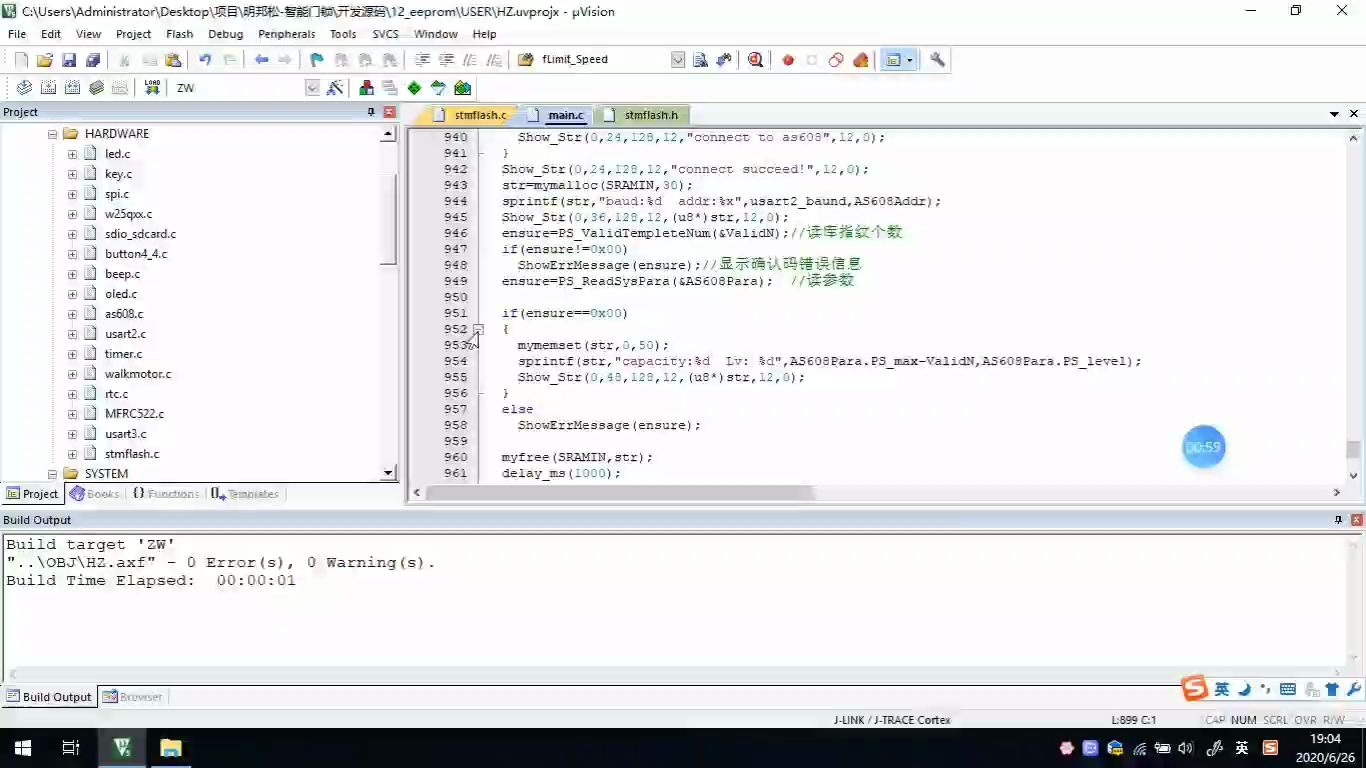
Task: Create a new file with the New icon
Action: click(21, 60)
